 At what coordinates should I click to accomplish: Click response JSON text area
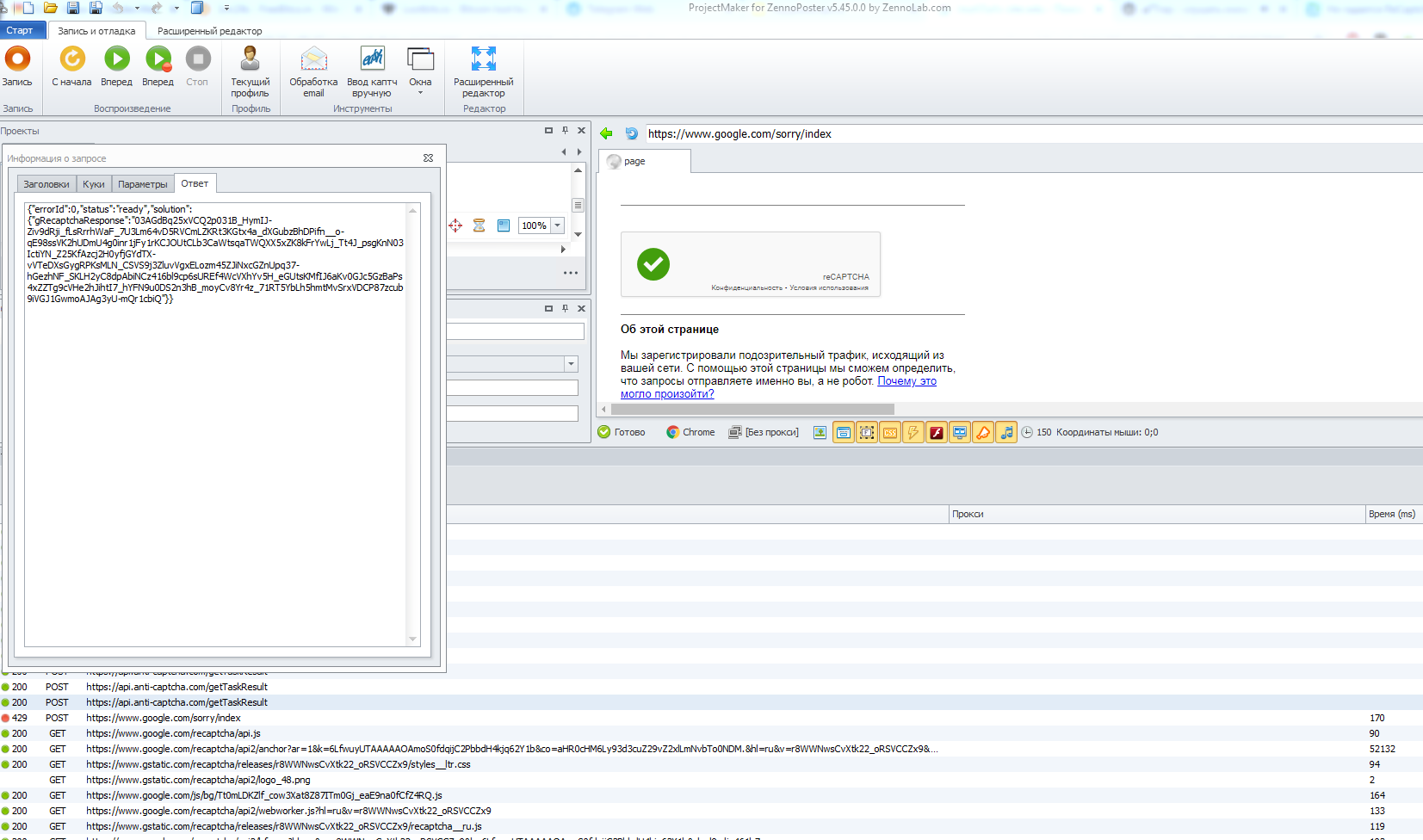(215, 424)
